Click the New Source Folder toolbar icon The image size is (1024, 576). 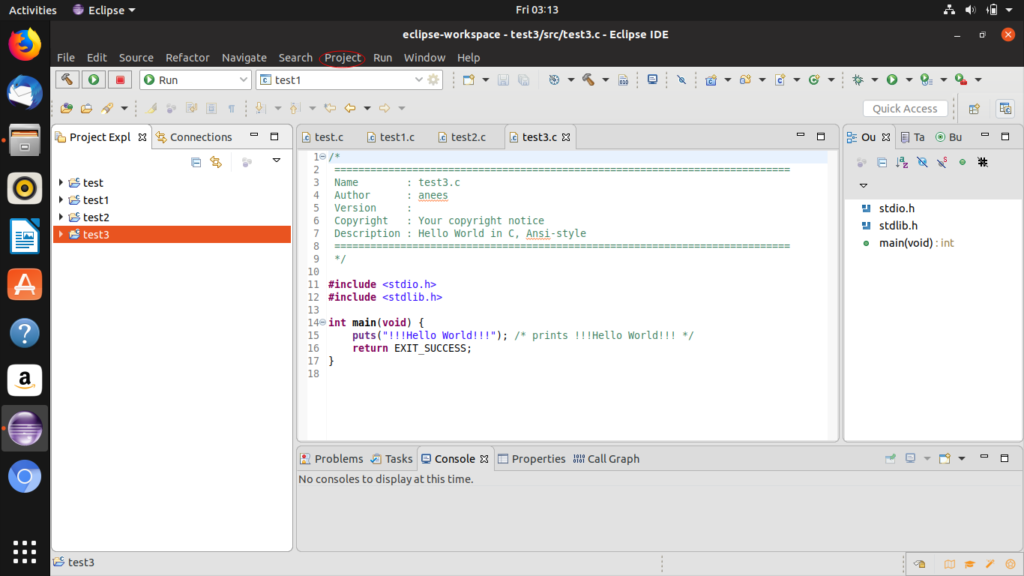click(x=745, y=80)
